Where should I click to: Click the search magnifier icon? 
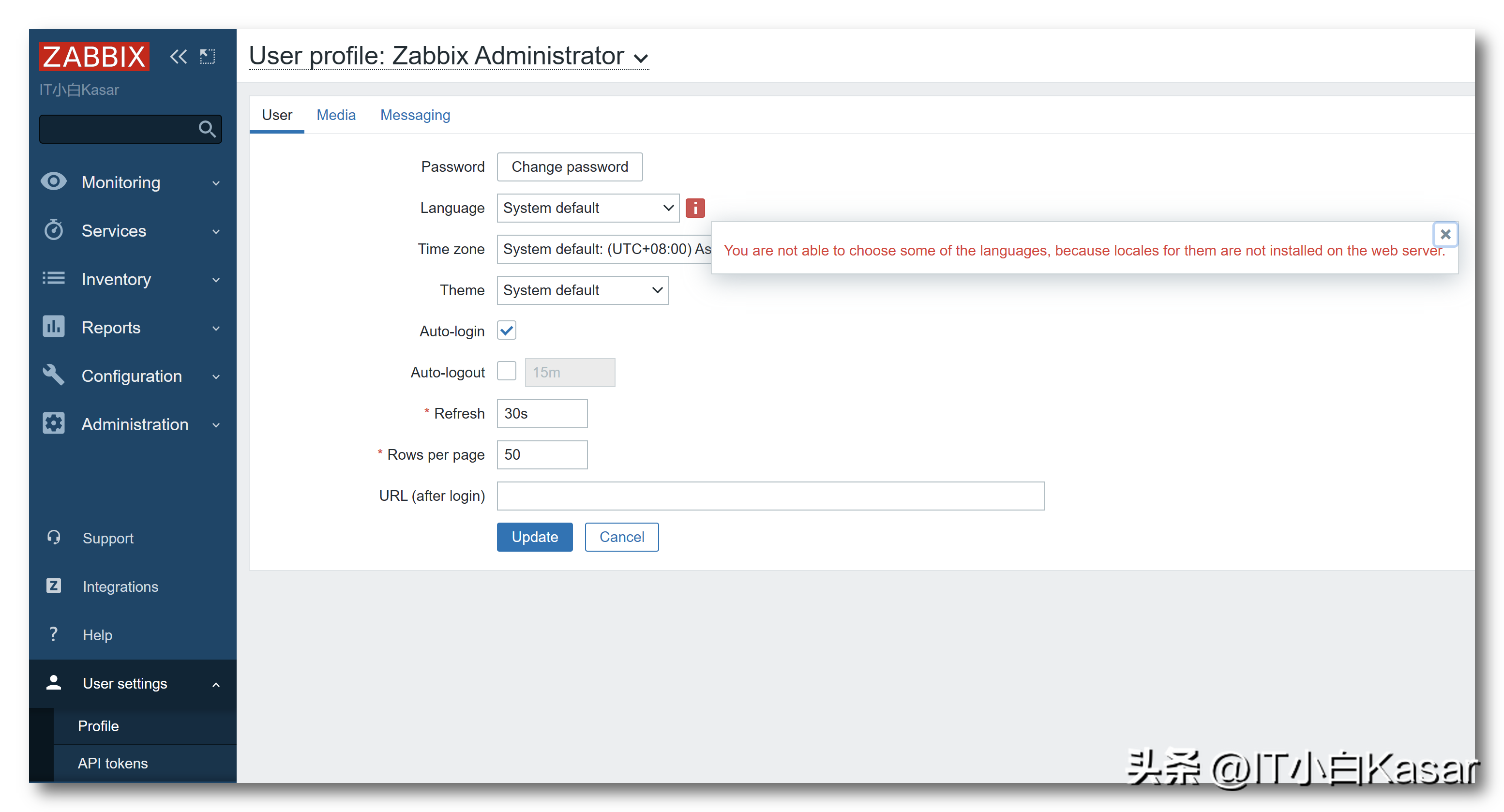click(207, 128)
